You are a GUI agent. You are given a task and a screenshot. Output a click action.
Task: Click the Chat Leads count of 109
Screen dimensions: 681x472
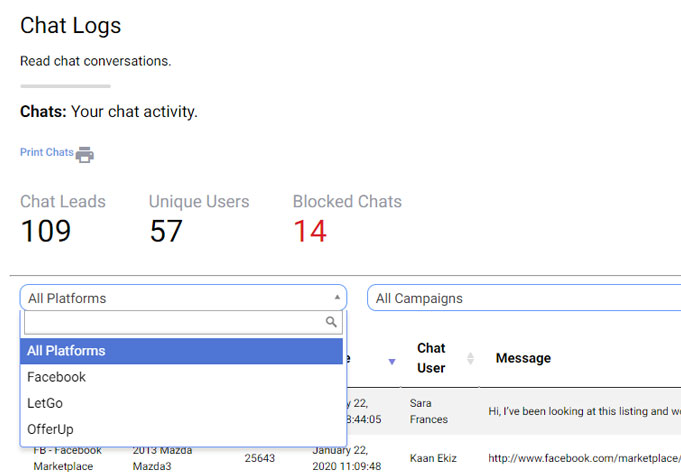pos(45,231)
